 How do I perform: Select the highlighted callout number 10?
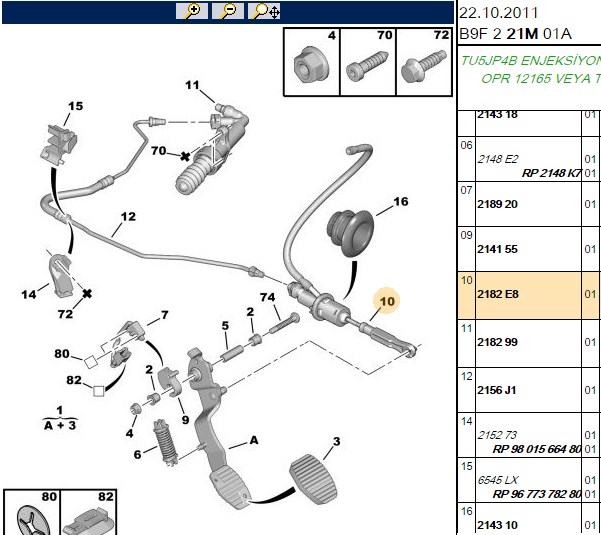[387, 301]
